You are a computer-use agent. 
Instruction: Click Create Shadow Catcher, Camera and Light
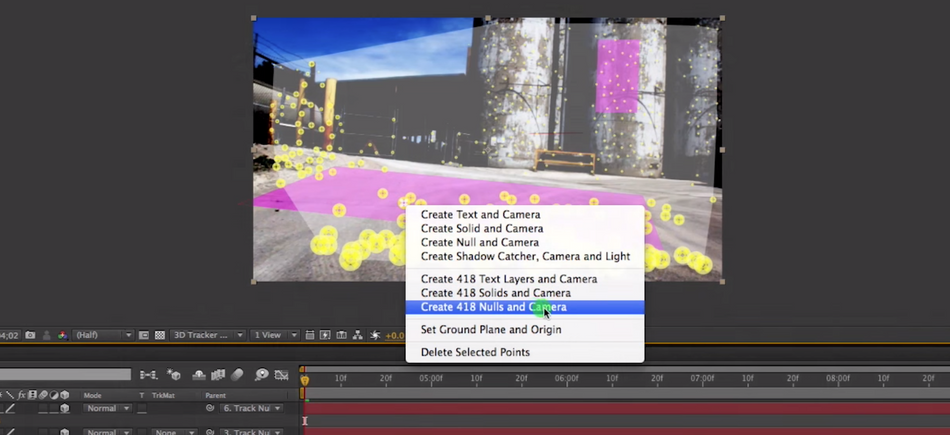(525, 256)
